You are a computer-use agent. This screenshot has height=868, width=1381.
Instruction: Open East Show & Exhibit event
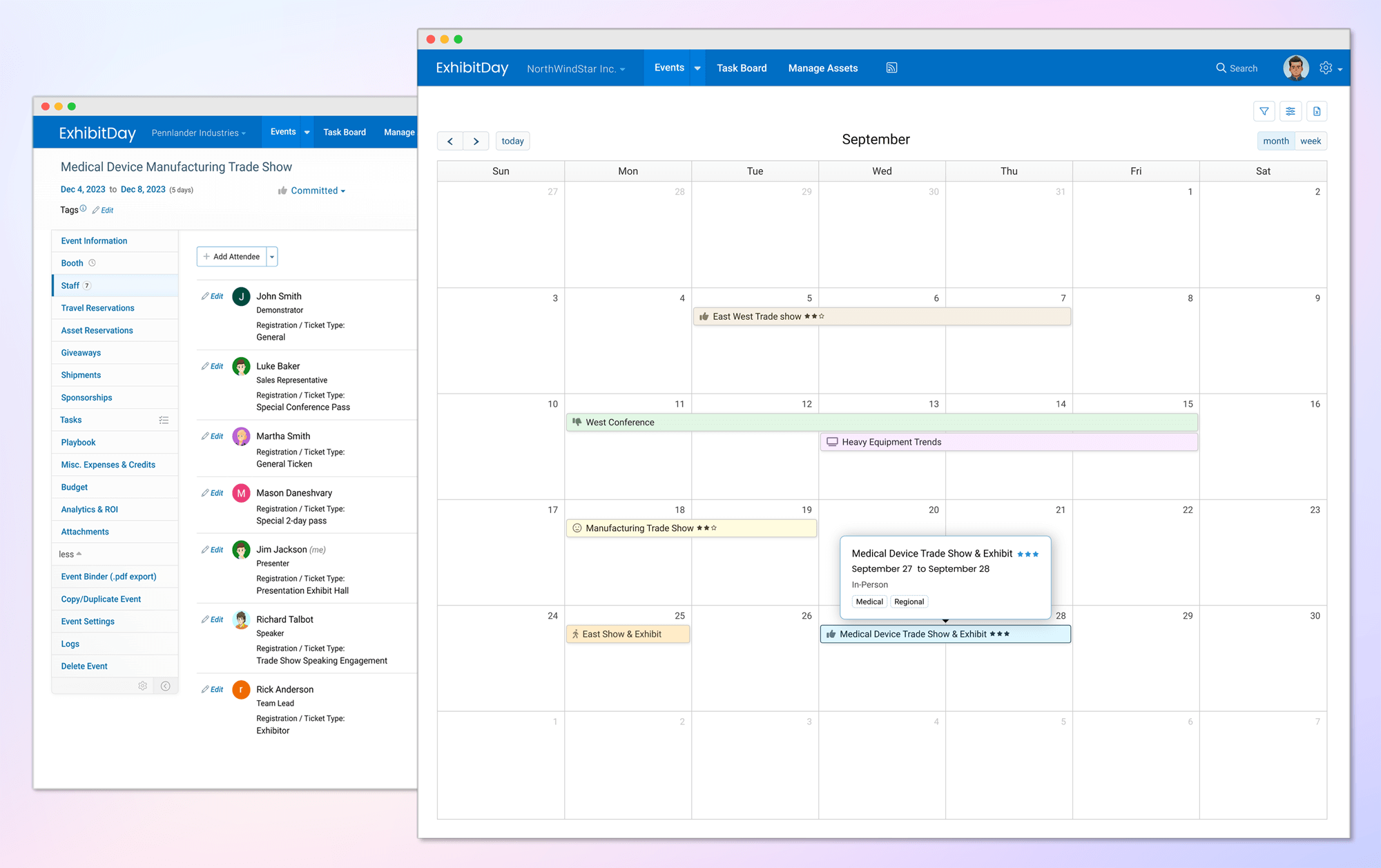pyautogui.click(x=628, y=634)
